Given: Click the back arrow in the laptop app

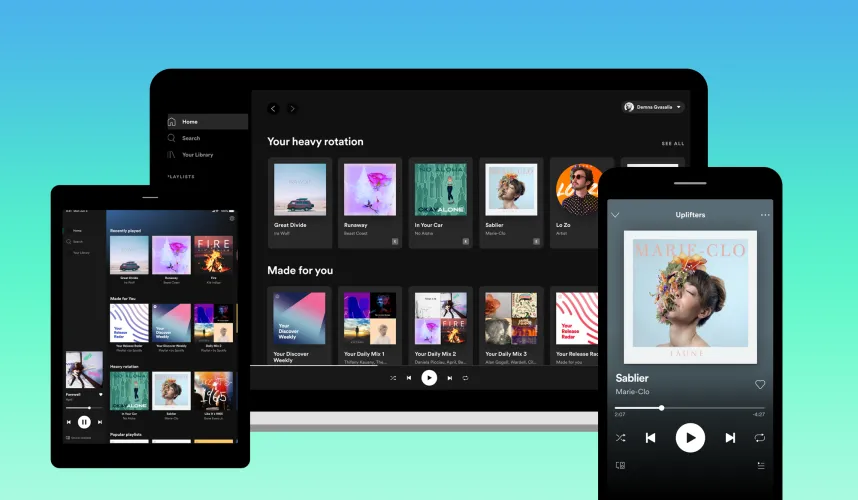Looking at the screenshot, I should click(x=273, y=108).
